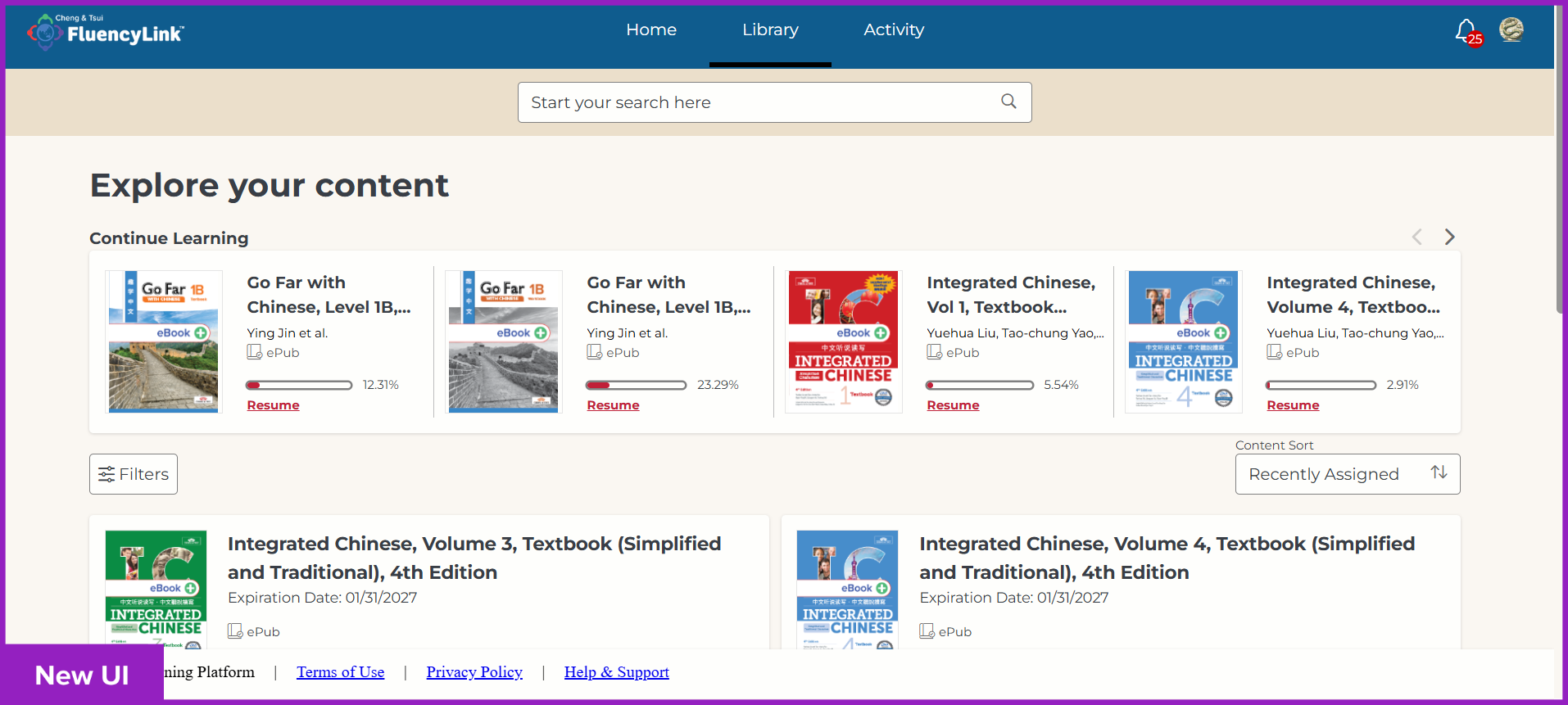The height and width of the screenshot is (705, 1568).
Task: Open the Terms of Use link
Action: click(341, 672)
